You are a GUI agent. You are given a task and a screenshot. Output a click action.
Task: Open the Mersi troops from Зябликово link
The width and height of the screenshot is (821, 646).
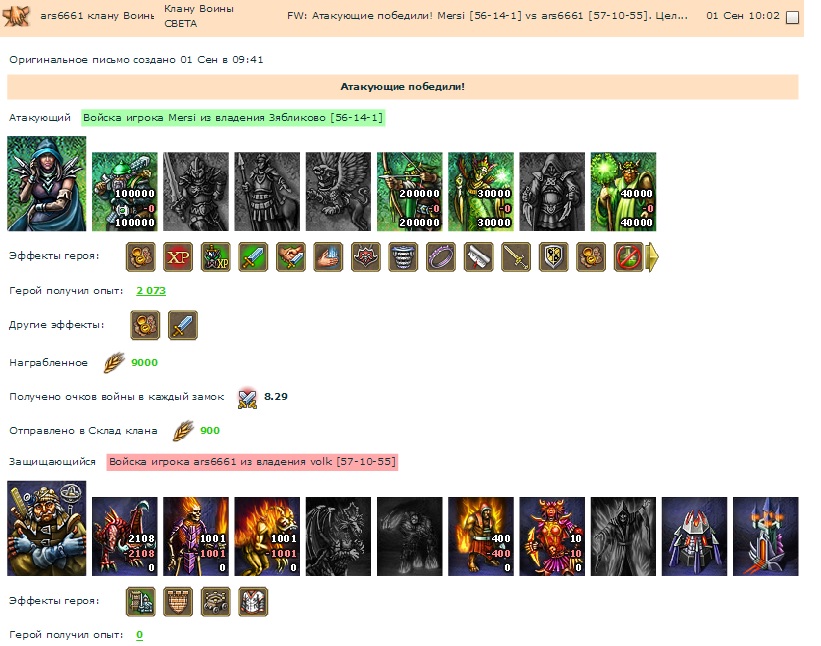click(233, 118)
